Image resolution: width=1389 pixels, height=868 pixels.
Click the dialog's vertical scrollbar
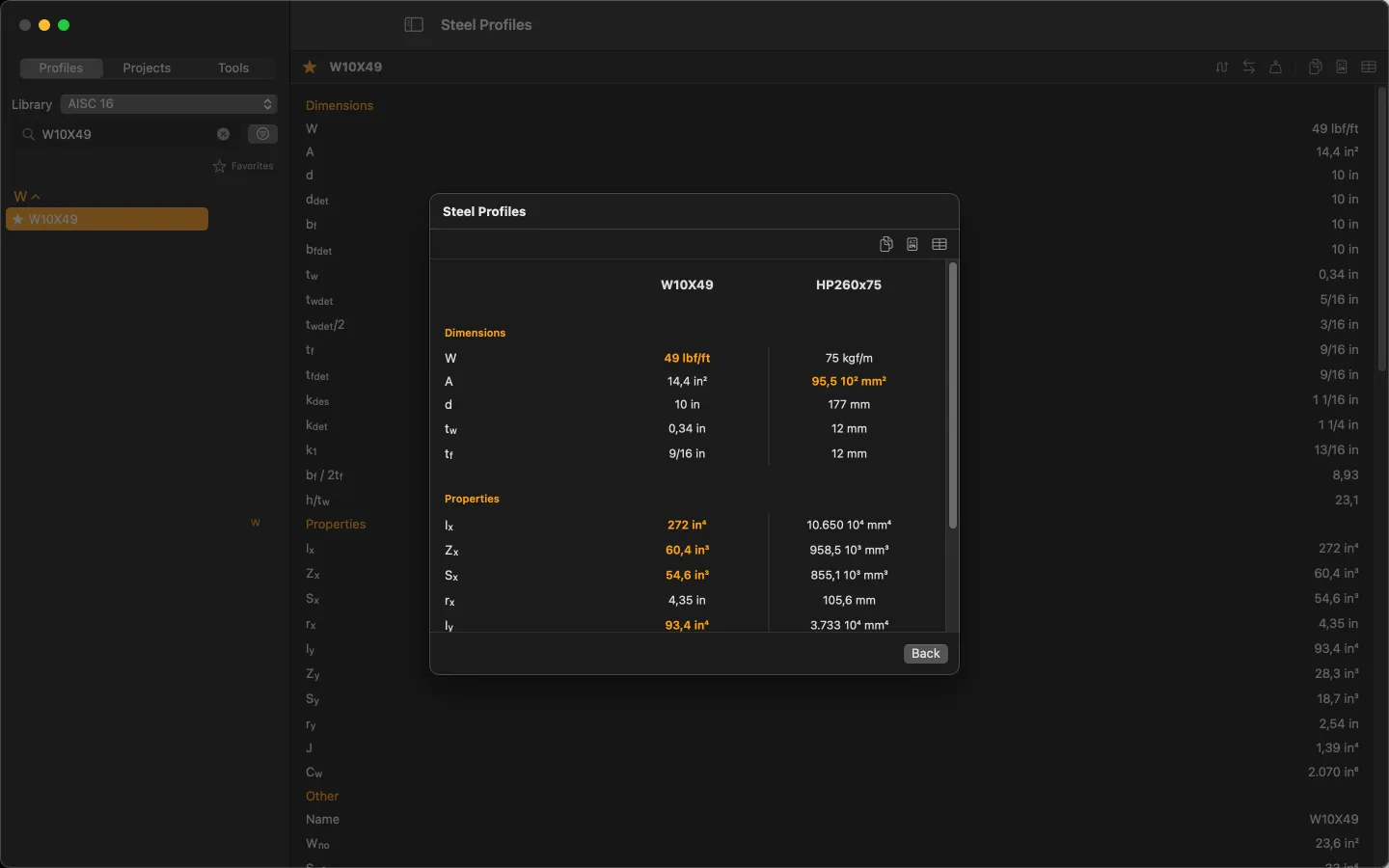point(952,396)
